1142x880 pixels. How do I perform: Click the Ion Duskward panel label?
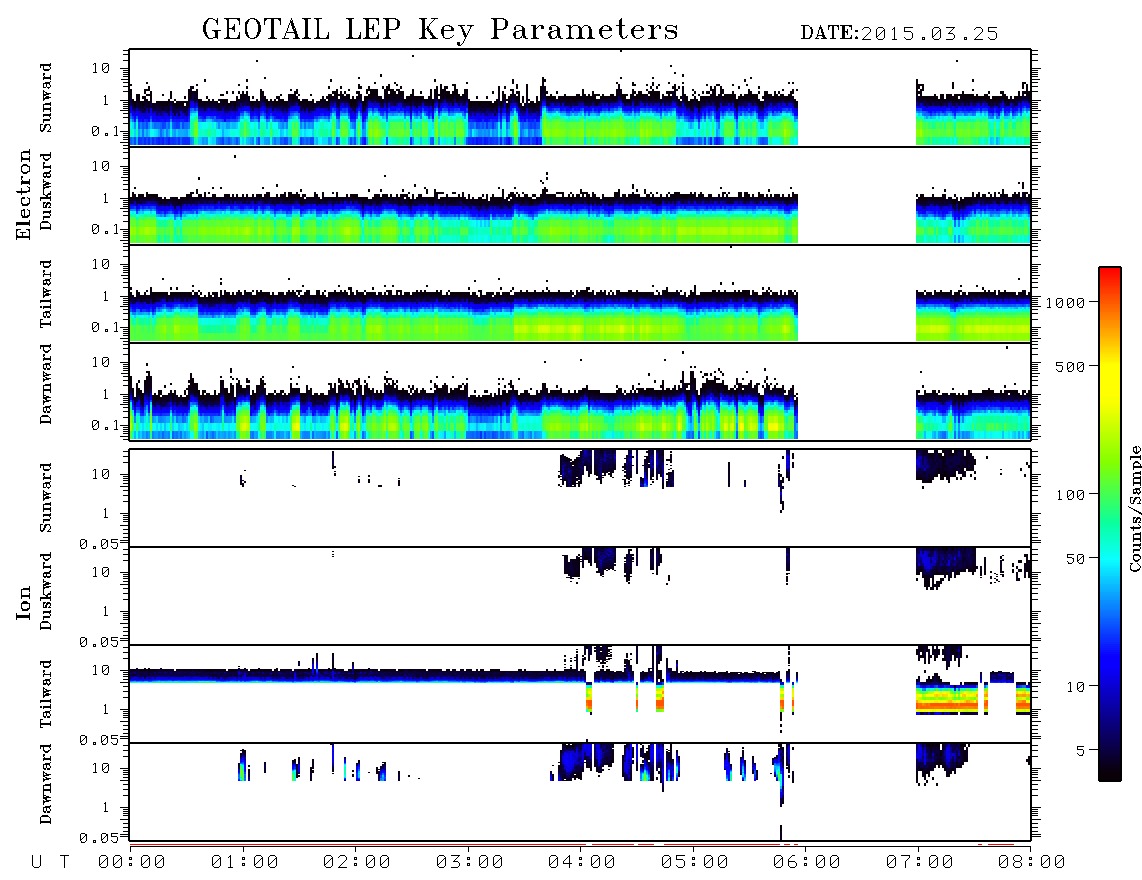point(46,592)
